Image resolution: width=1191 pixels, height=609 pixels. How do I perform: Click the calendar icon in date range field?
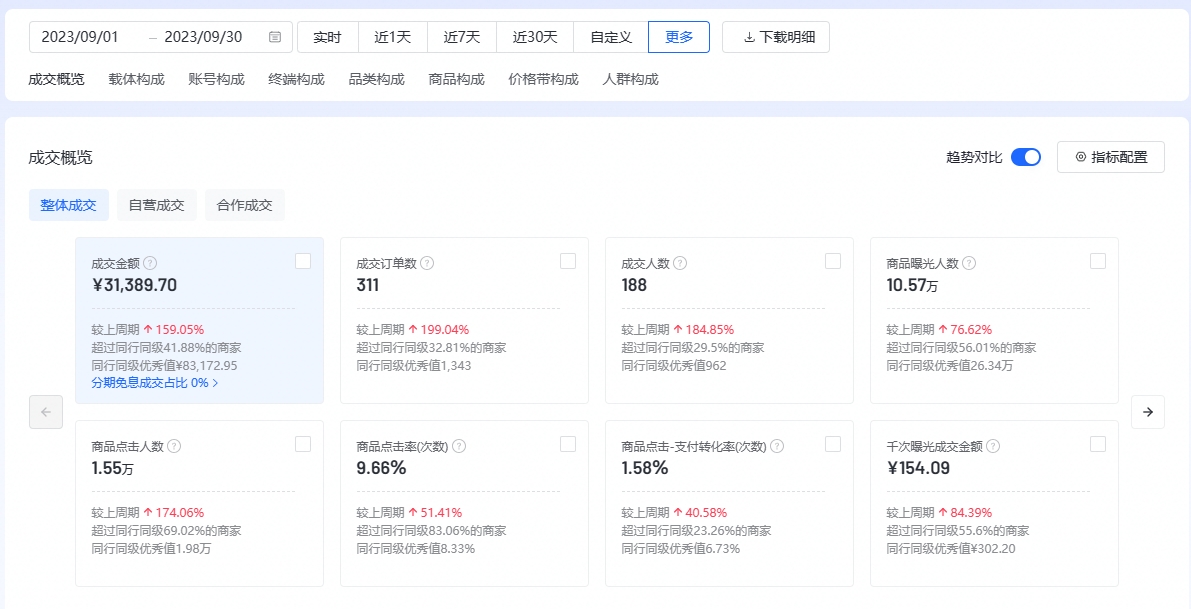[275, 37]
